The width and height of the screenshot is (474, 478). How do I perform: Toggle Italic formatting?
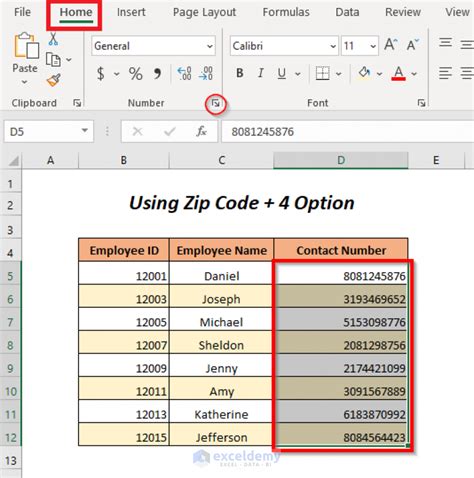click(x=261, y=73)
